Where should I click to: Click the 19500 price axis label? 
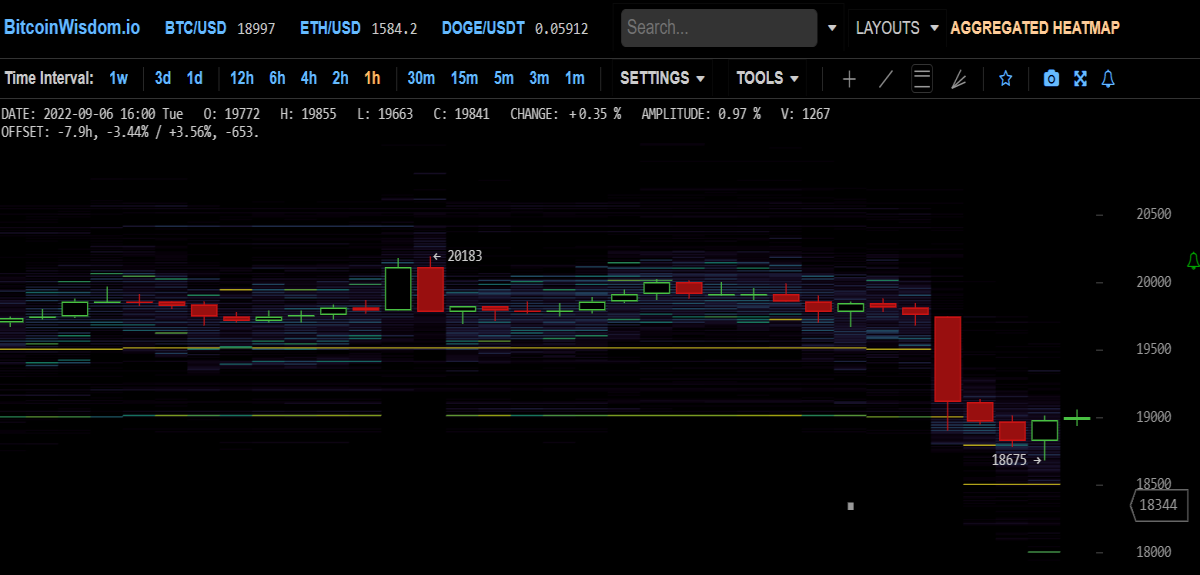(1154, 349)
